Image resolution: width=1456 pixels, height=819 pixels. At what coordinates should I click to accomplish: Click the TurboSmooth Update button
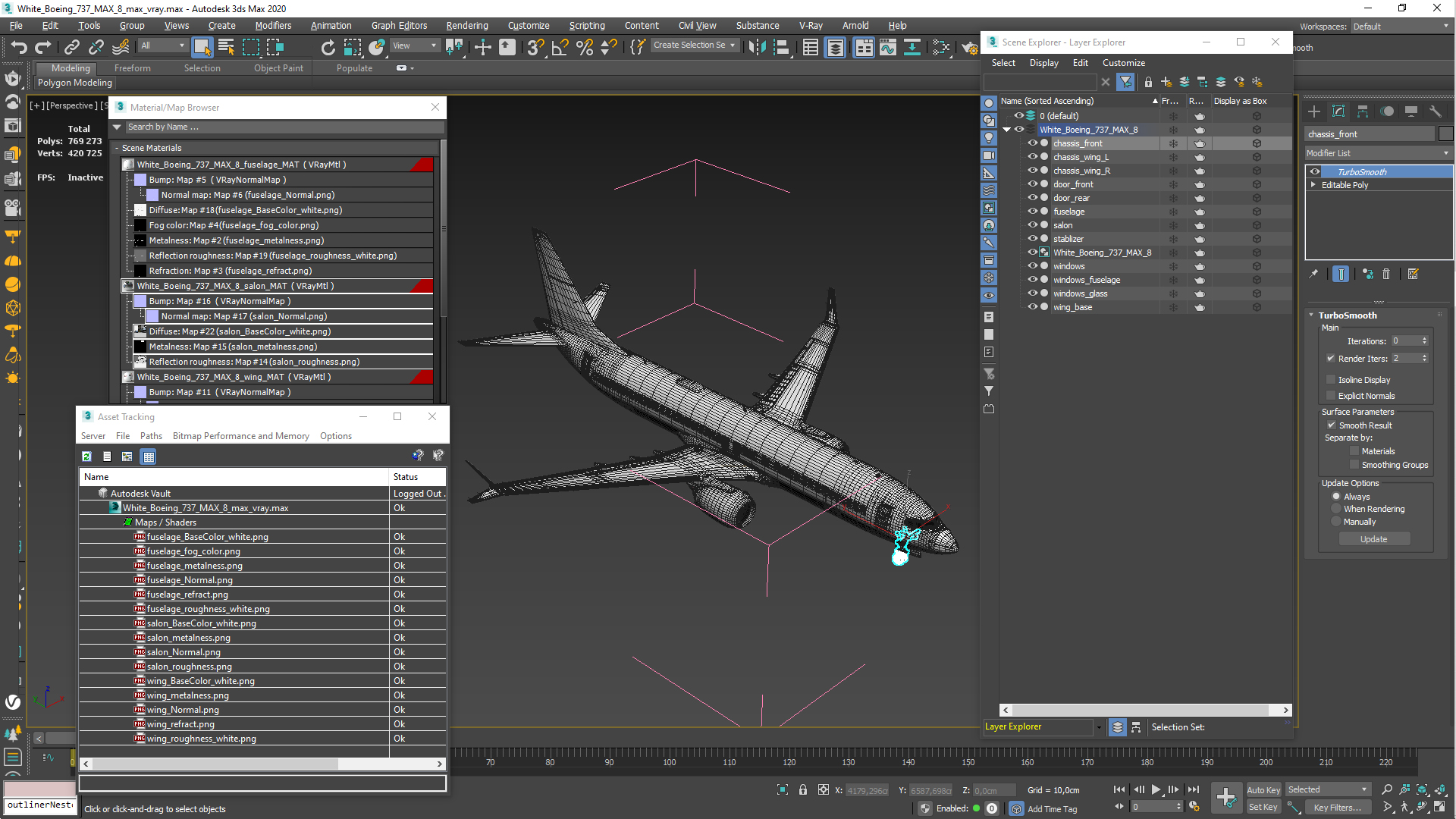click(x=1373, y=539)
